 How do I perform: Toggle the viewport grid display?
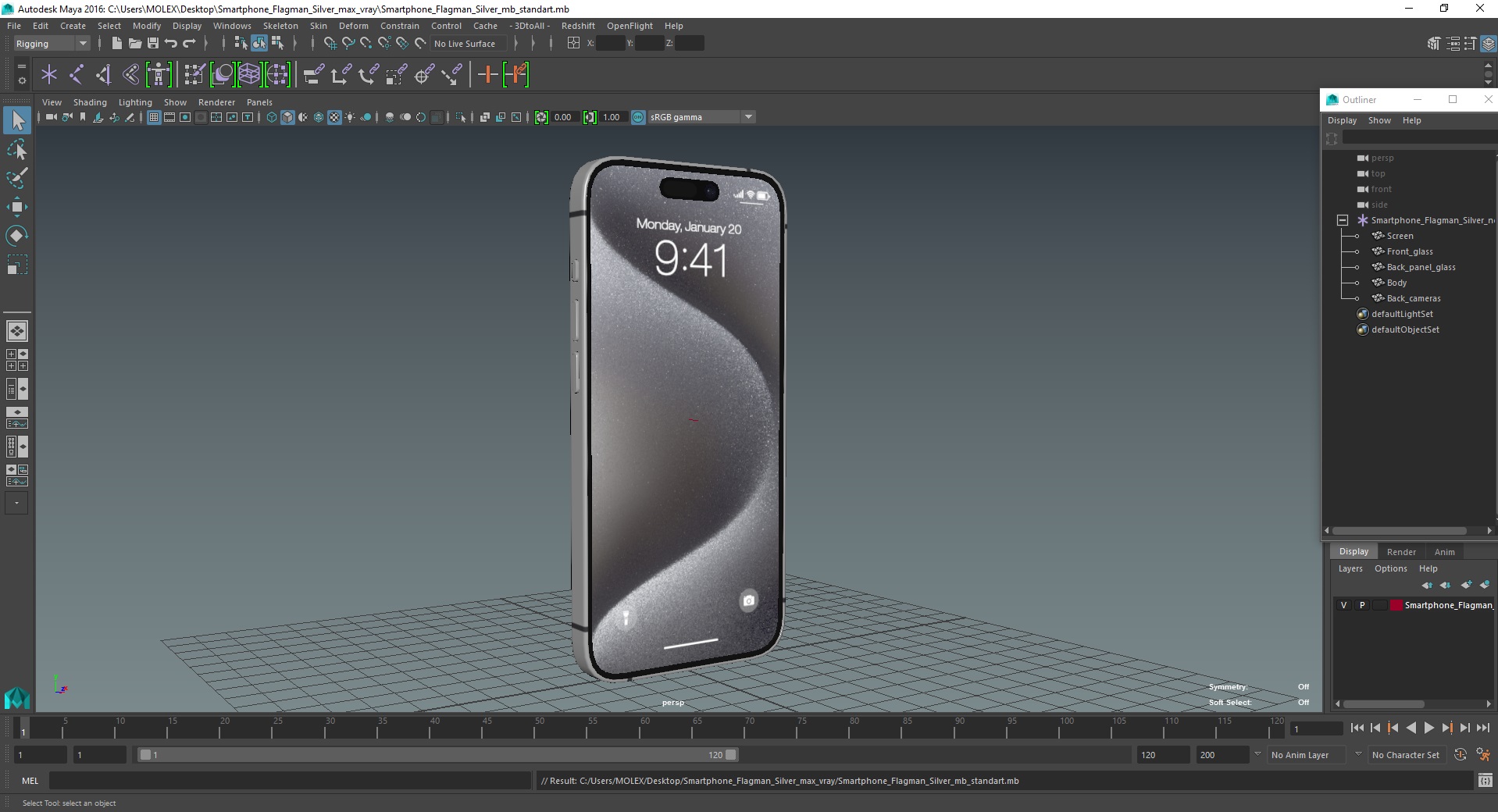pos(154,117)
